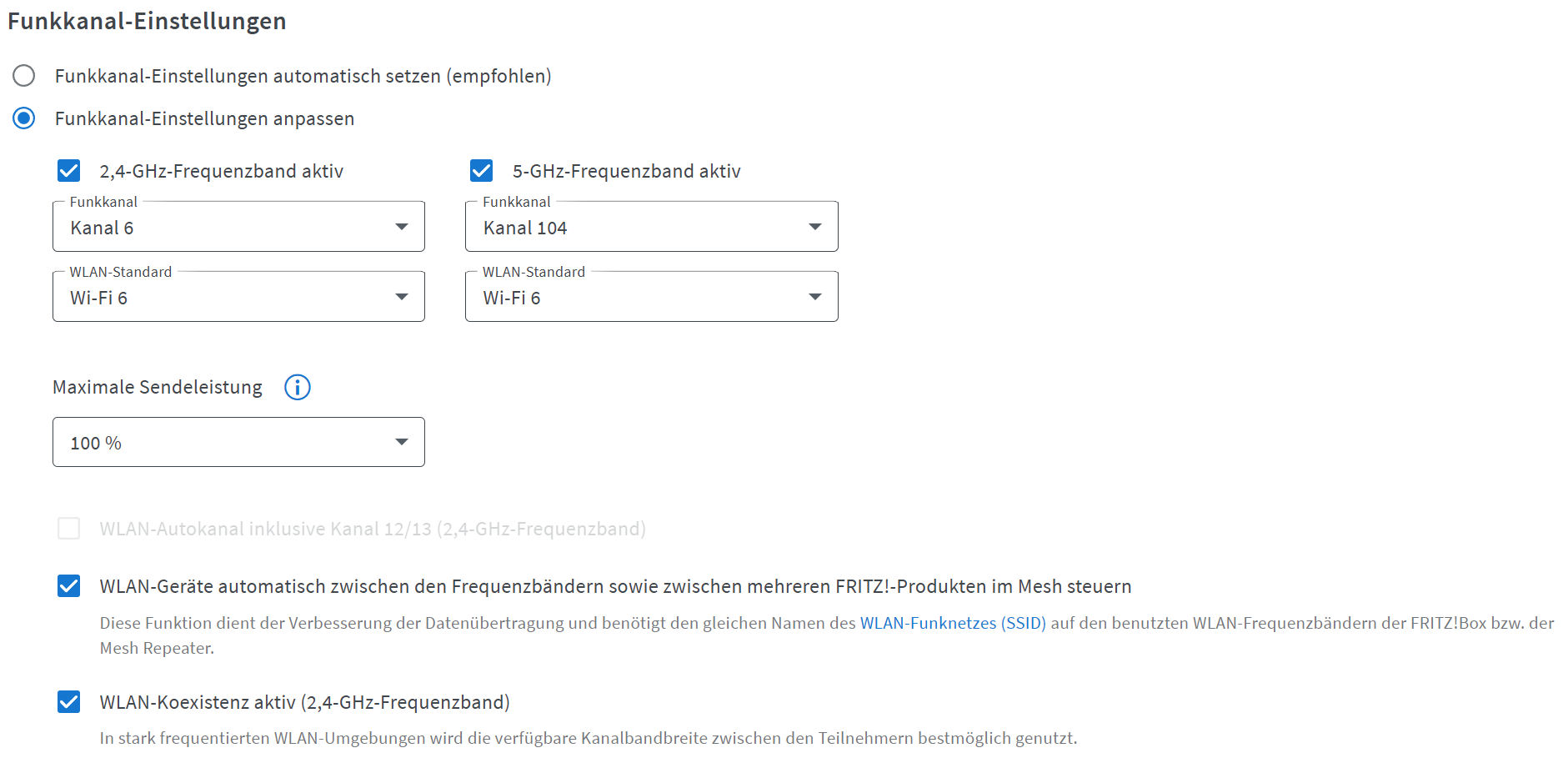Open the 5-GHz WLAN-Standard Wi-Fi 6 dropdown

652,296
